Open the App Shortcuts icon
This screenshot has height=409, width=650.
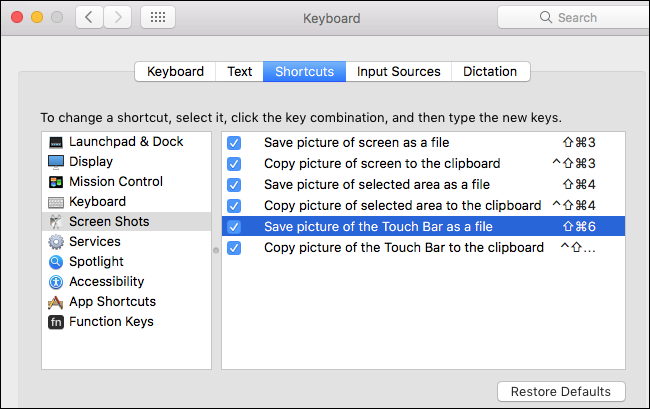[x=56, y=302]
